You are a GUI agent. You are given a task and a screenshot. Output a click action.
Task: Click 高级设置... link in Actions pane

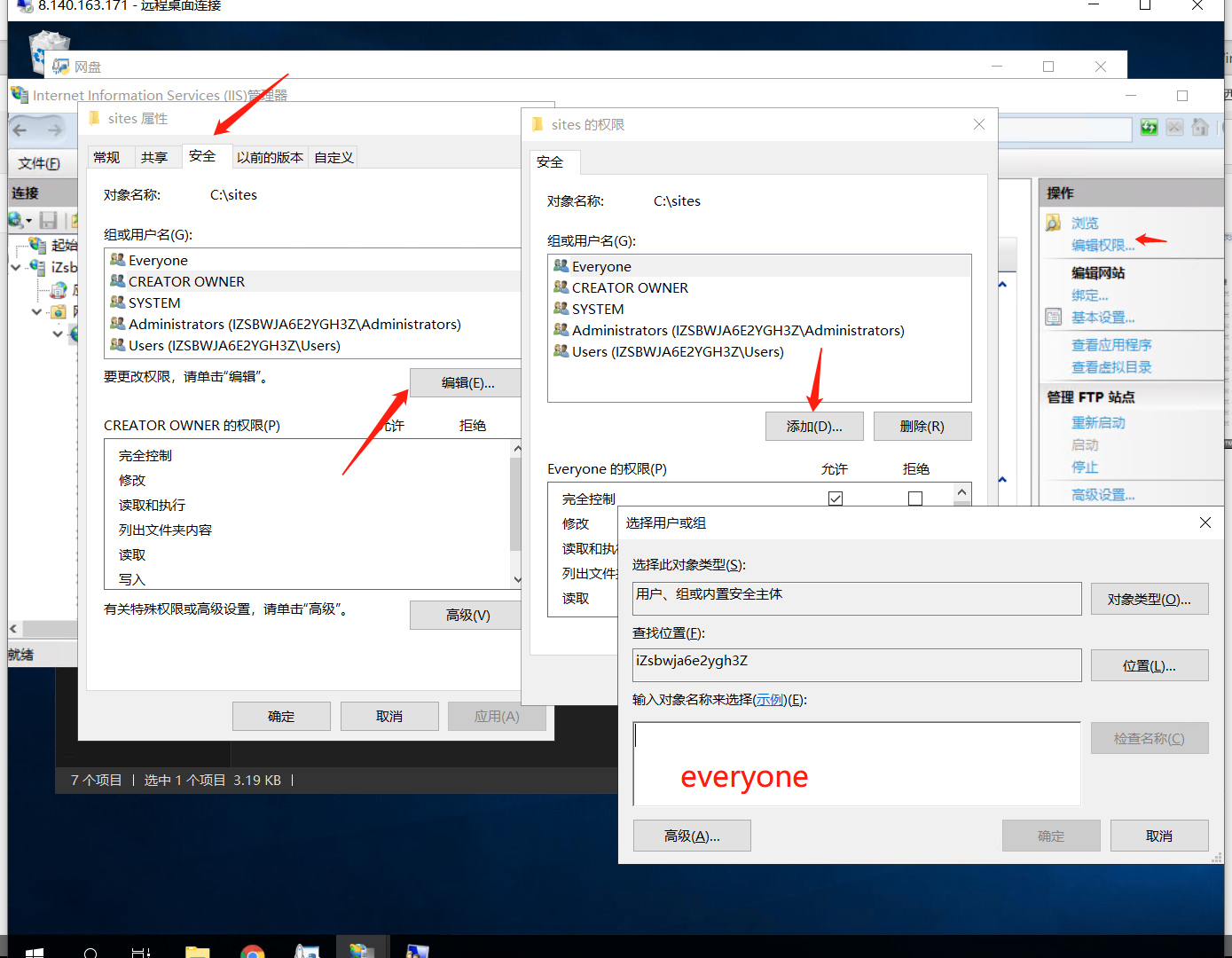coord(1103,494)
